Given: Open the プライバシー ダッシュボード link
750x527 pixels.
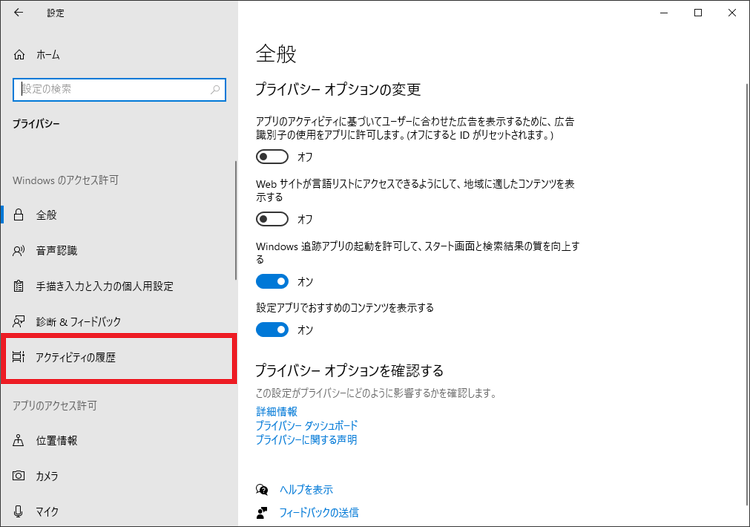Looking at the screenshot, I should (x=307, y=426).
